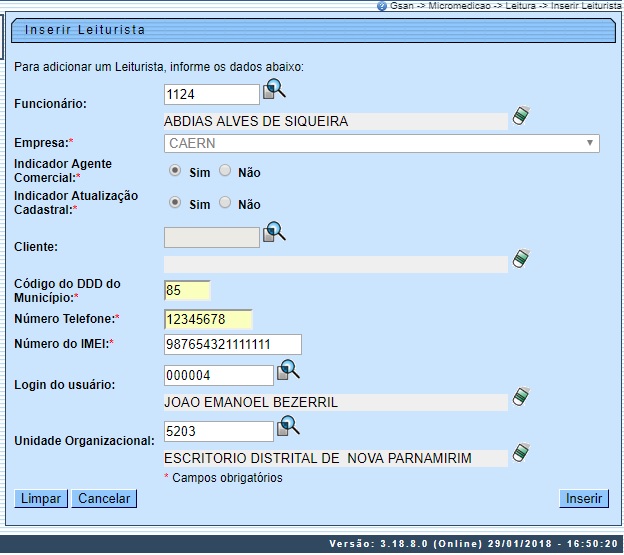Focus the Número do IMEI field

(233, 345)
